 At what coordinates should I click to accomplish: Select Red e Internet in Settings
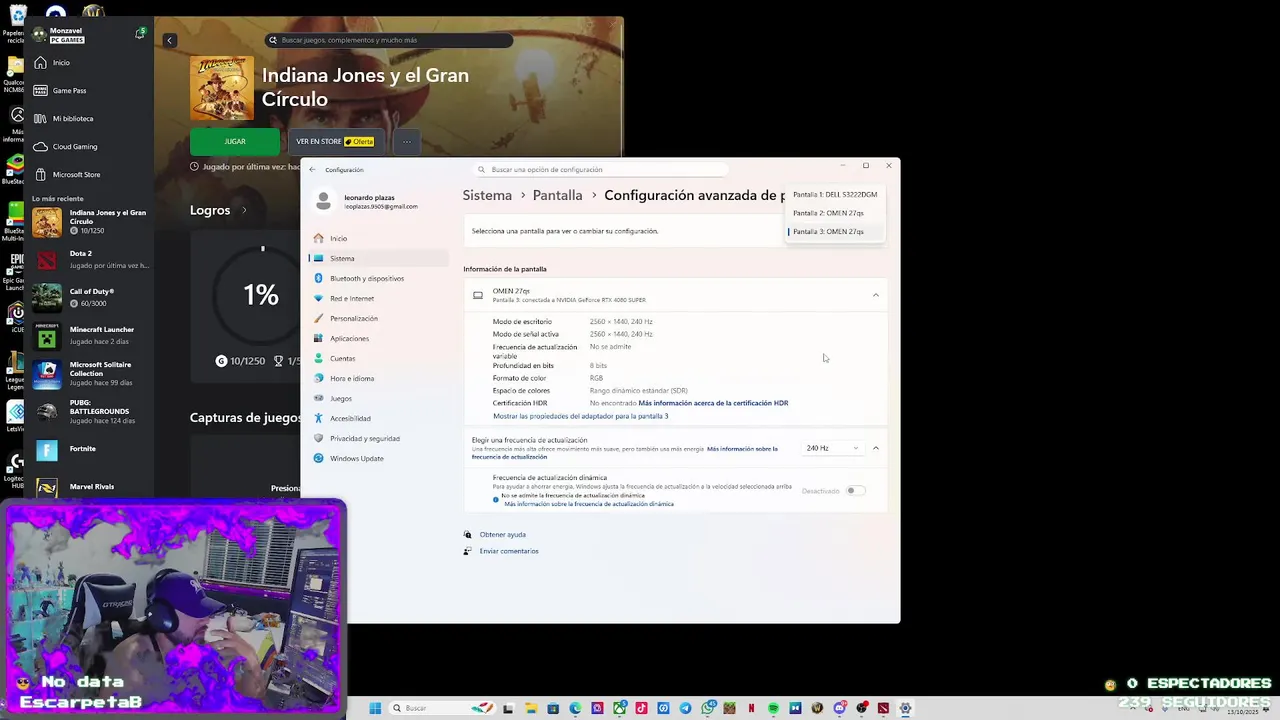pos(379,298)
